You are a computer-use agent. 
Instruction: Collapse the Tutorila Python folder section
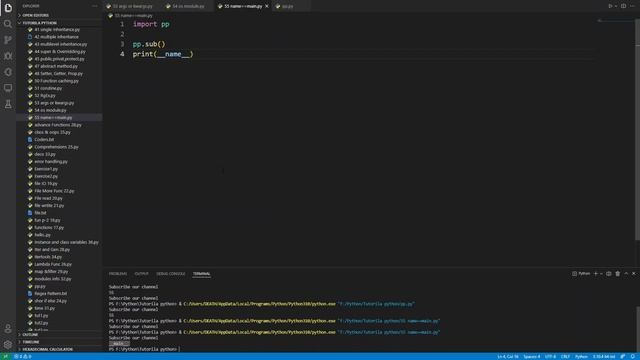(x=59, y=23)
